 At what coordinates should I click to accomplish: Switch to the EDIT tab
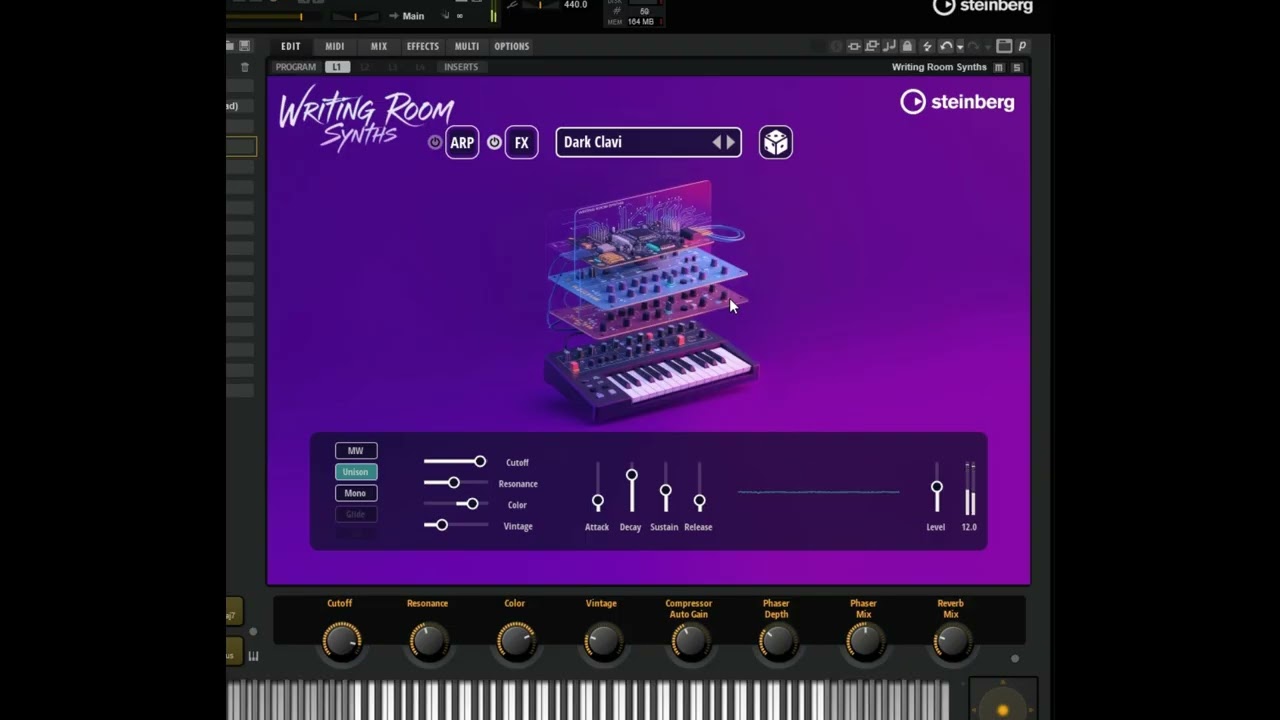coord(291,46)
